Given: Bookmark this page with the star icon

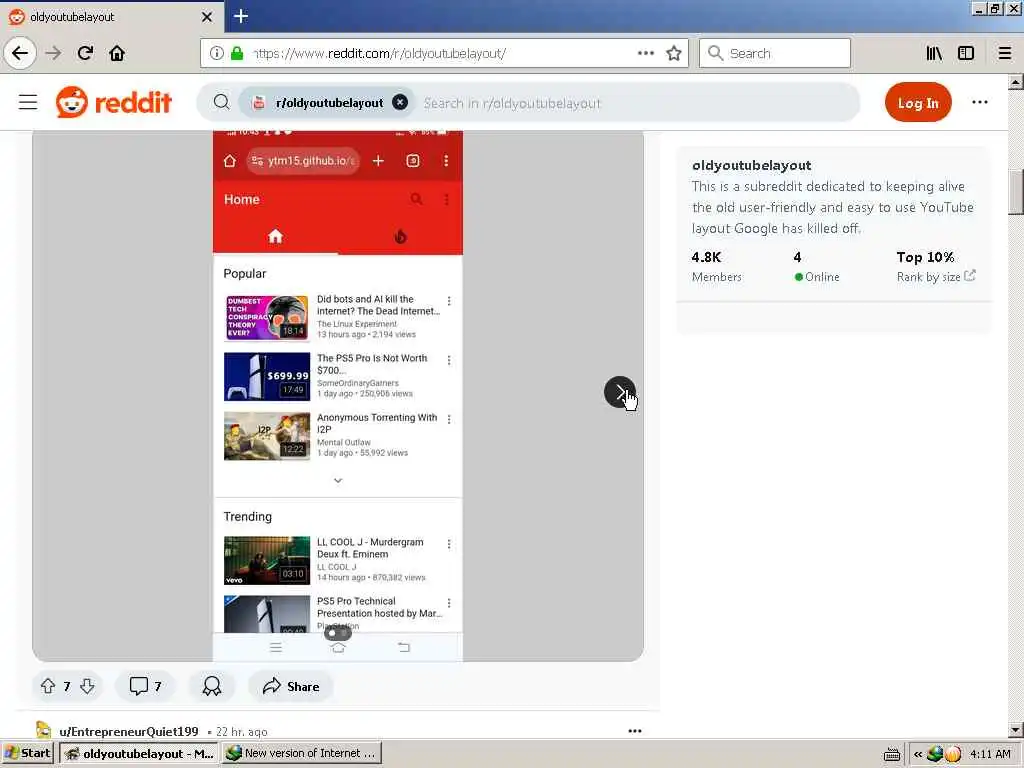Looking at the screenshot, I should click(x=674, y=53).
